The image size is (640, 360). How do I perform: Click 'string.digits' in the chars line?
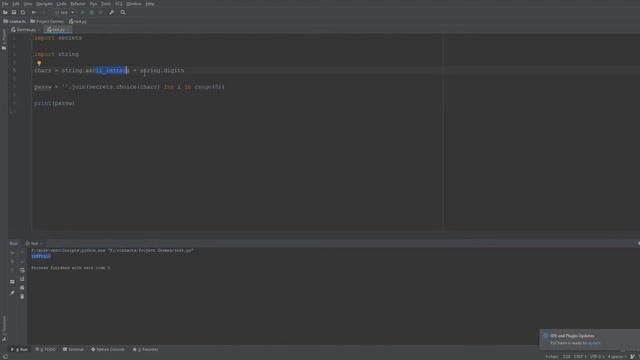pyautogui.click(x=162, y=71)
